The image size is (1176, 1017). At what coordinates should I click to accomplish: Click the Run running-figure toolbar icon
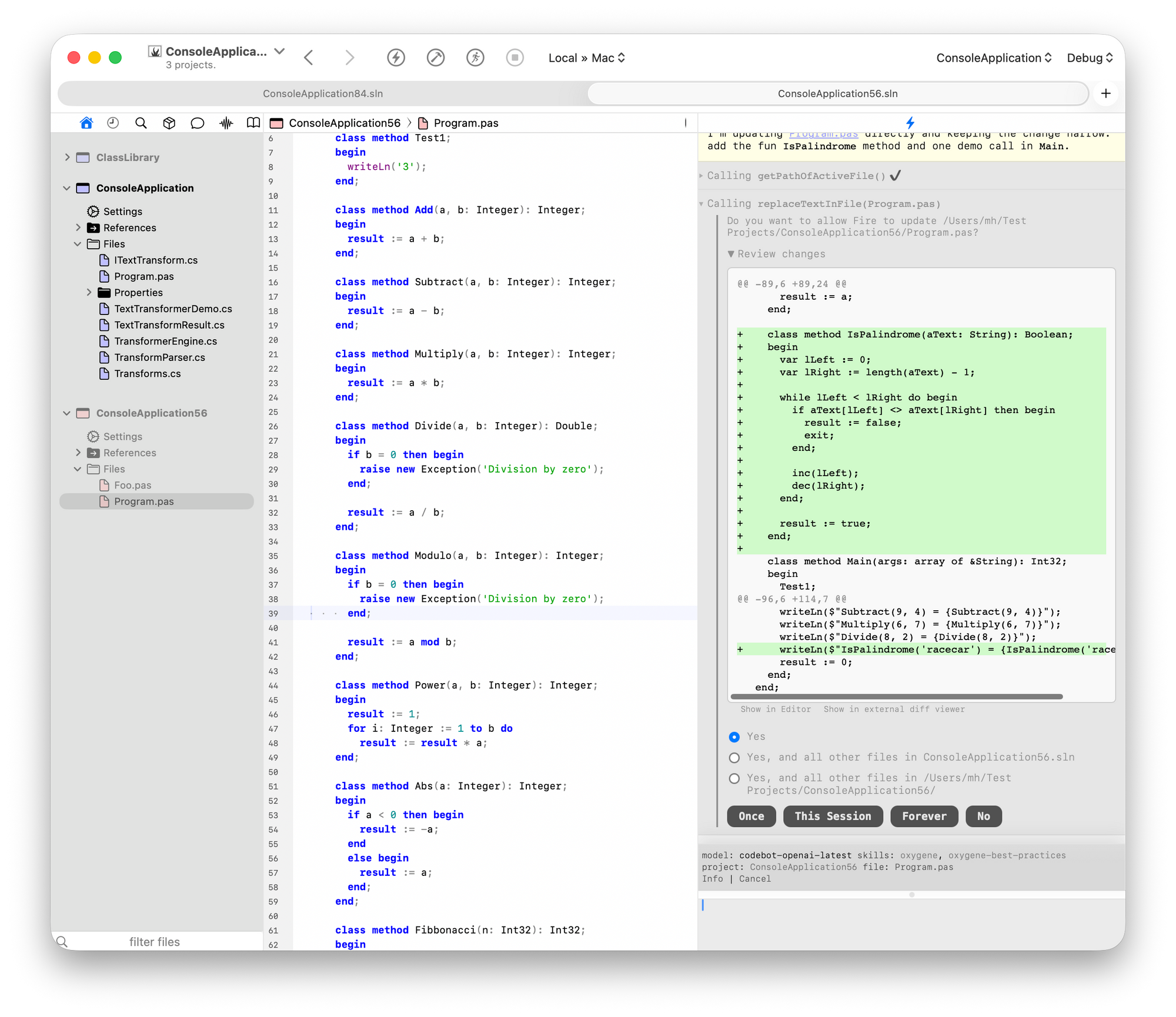point(475,58)
